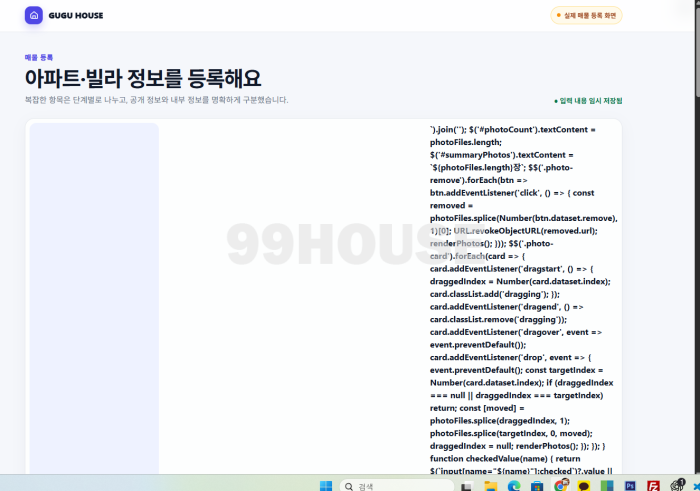This screenshot has height=491, width=700.
Task: Click the code line starting photoFiles.length;
Action: coord(466,142)
